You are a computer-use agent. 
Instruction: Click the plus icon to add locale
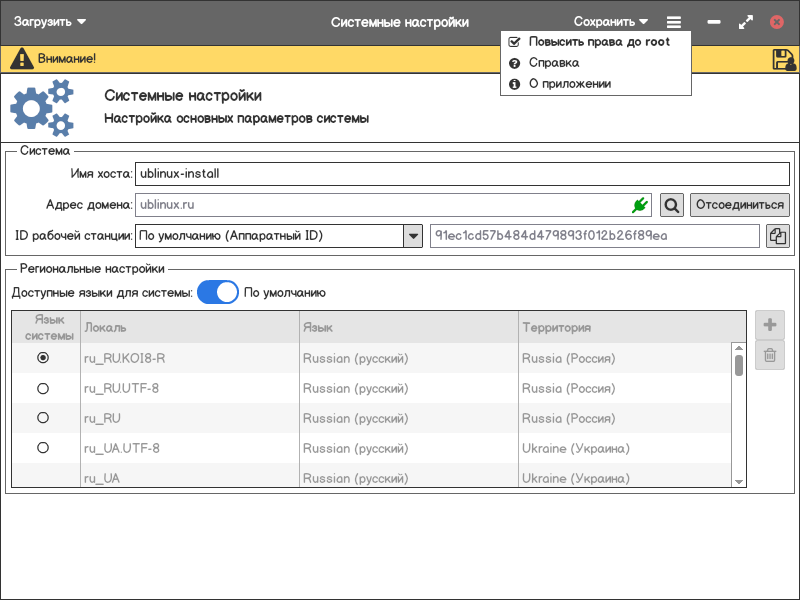(770, 325)
